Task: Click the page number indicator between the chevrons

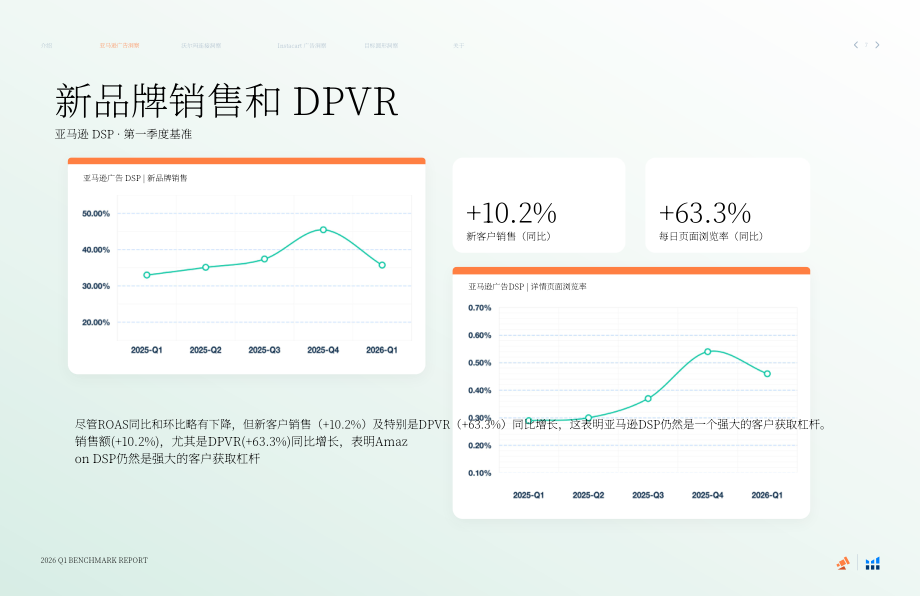Action: (x=866, y=45)
